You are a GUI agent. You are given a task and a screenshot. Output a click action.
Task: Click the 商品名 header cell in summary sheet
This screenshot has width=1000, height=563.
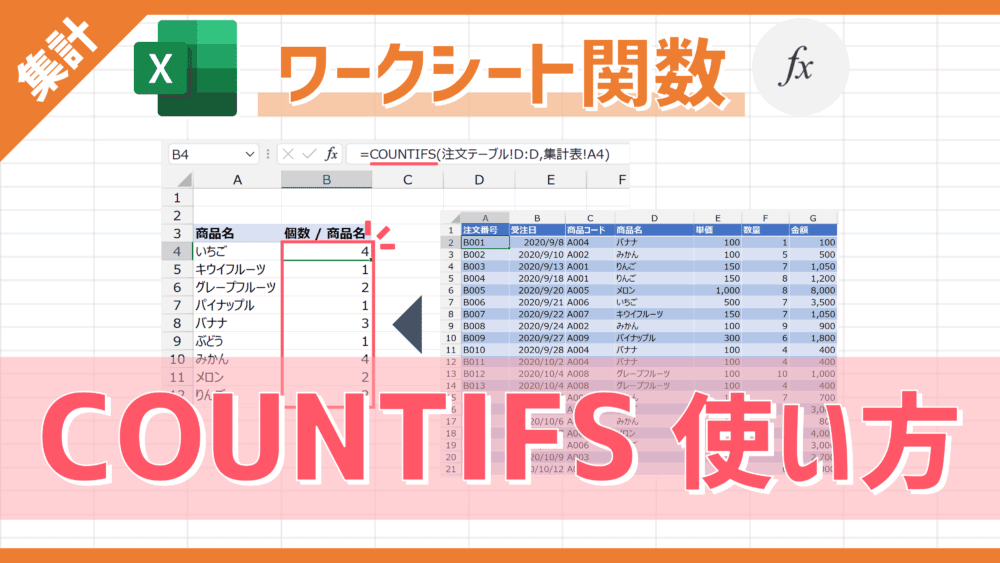(237, 233)
